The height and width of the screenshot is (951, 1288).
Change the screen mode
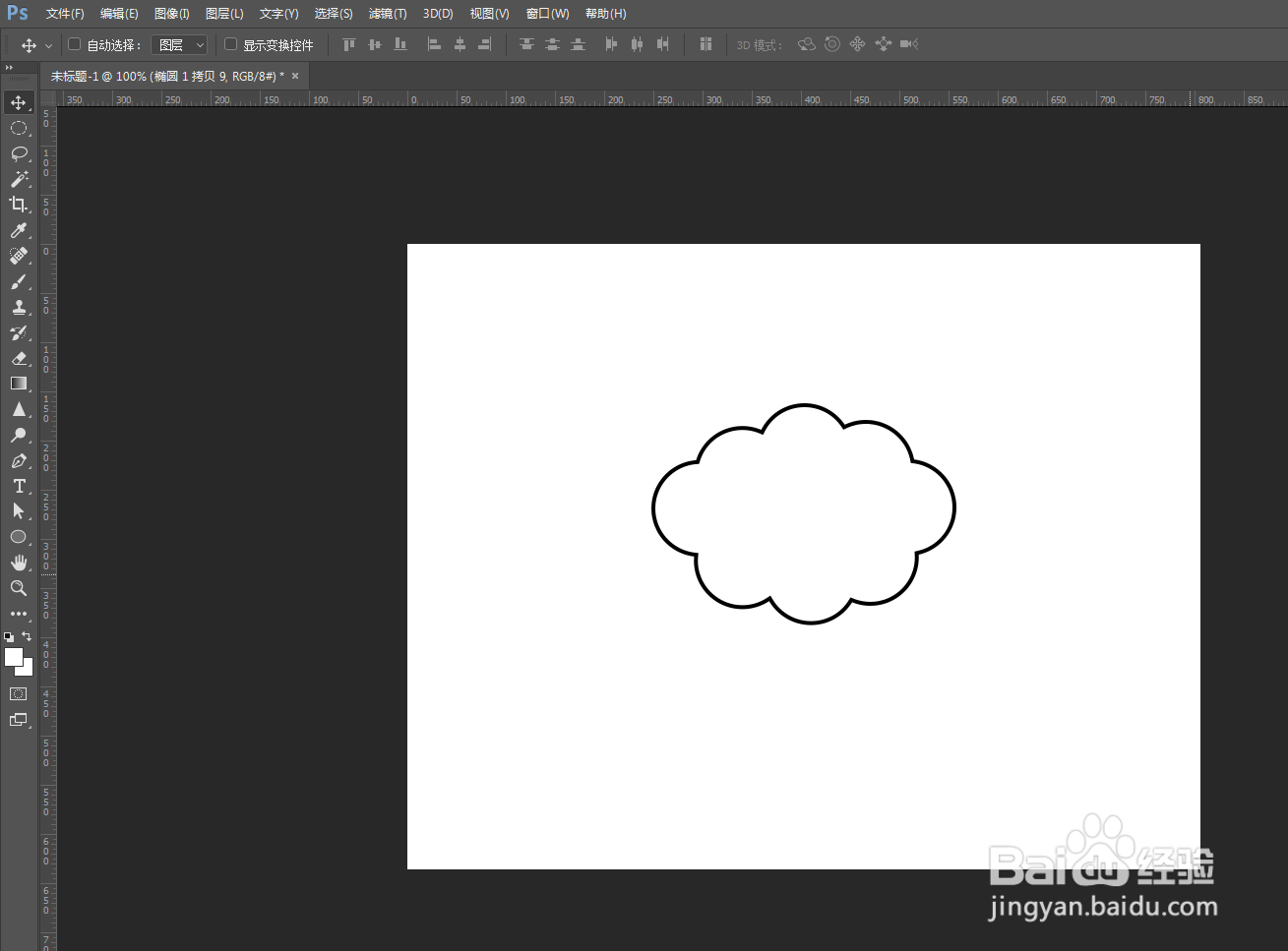pos(19,720)
